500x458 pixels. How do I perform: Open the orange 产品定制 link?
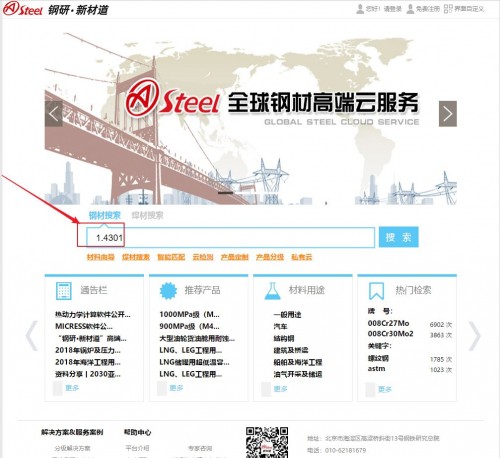point(234,257)
